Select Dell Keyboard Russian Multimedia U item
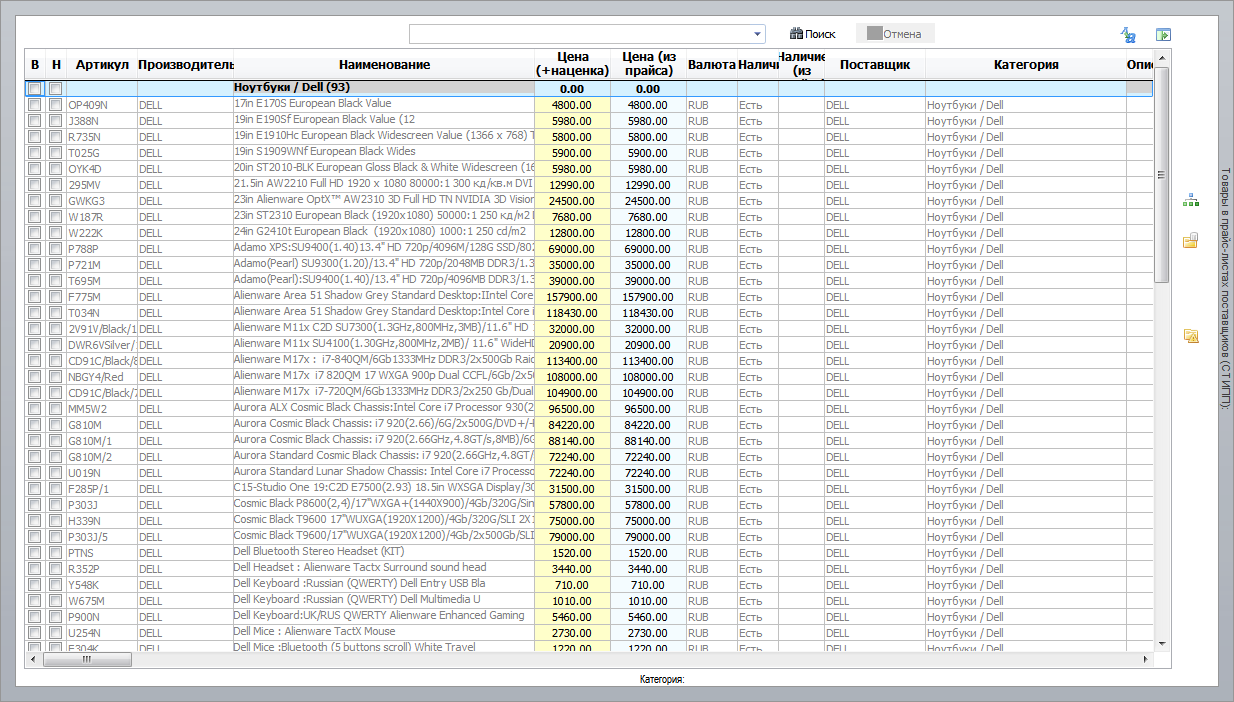1234x702 pixels. click(x=383, y=600)
